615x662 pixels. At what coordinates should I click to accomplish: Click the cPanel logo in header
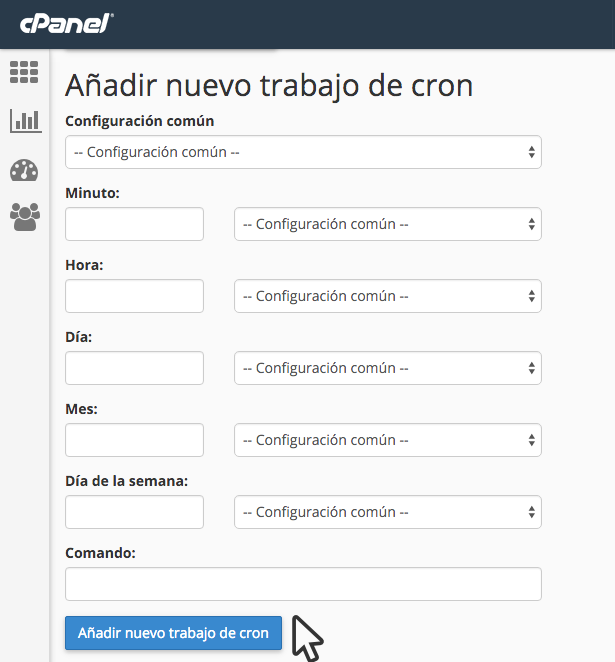point(67,24)
